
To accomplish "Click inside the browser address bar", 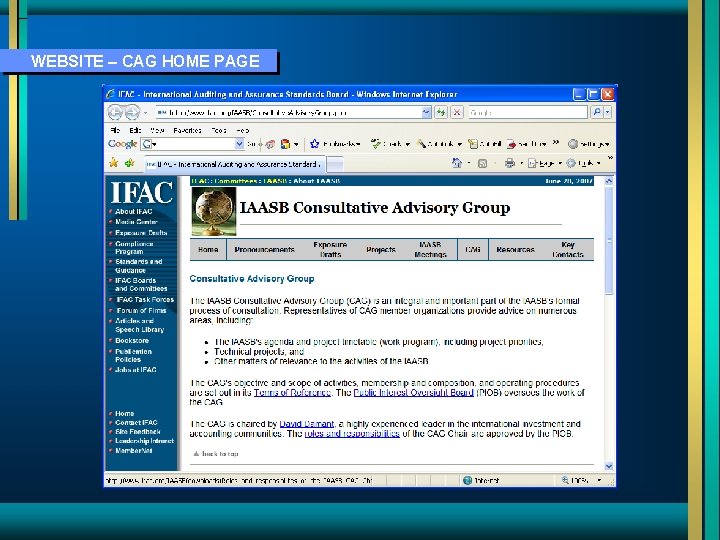I will tap(288, 112).
